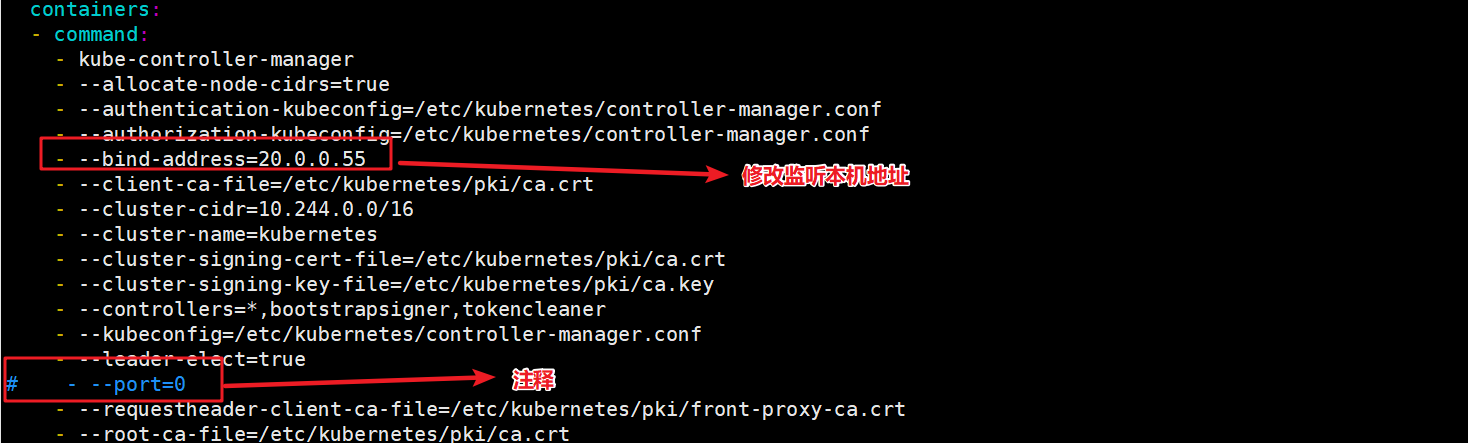The height and width of the screenshot is (443, 1468).
Task: Click the containers: key line
Action: click(95, 10)
